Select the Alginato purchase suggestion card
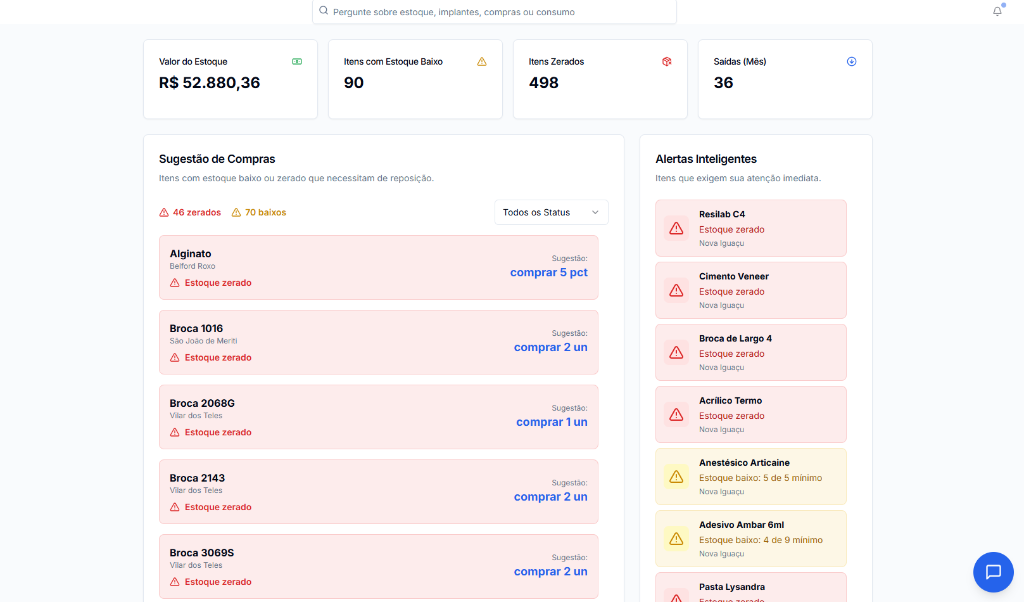 (x=378, y=268)
